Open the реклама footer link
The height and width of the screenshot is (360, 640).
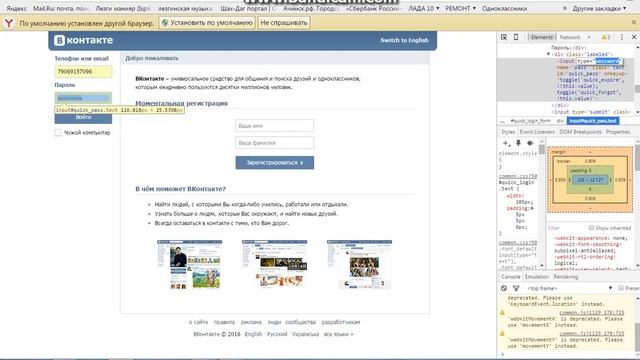251,322
